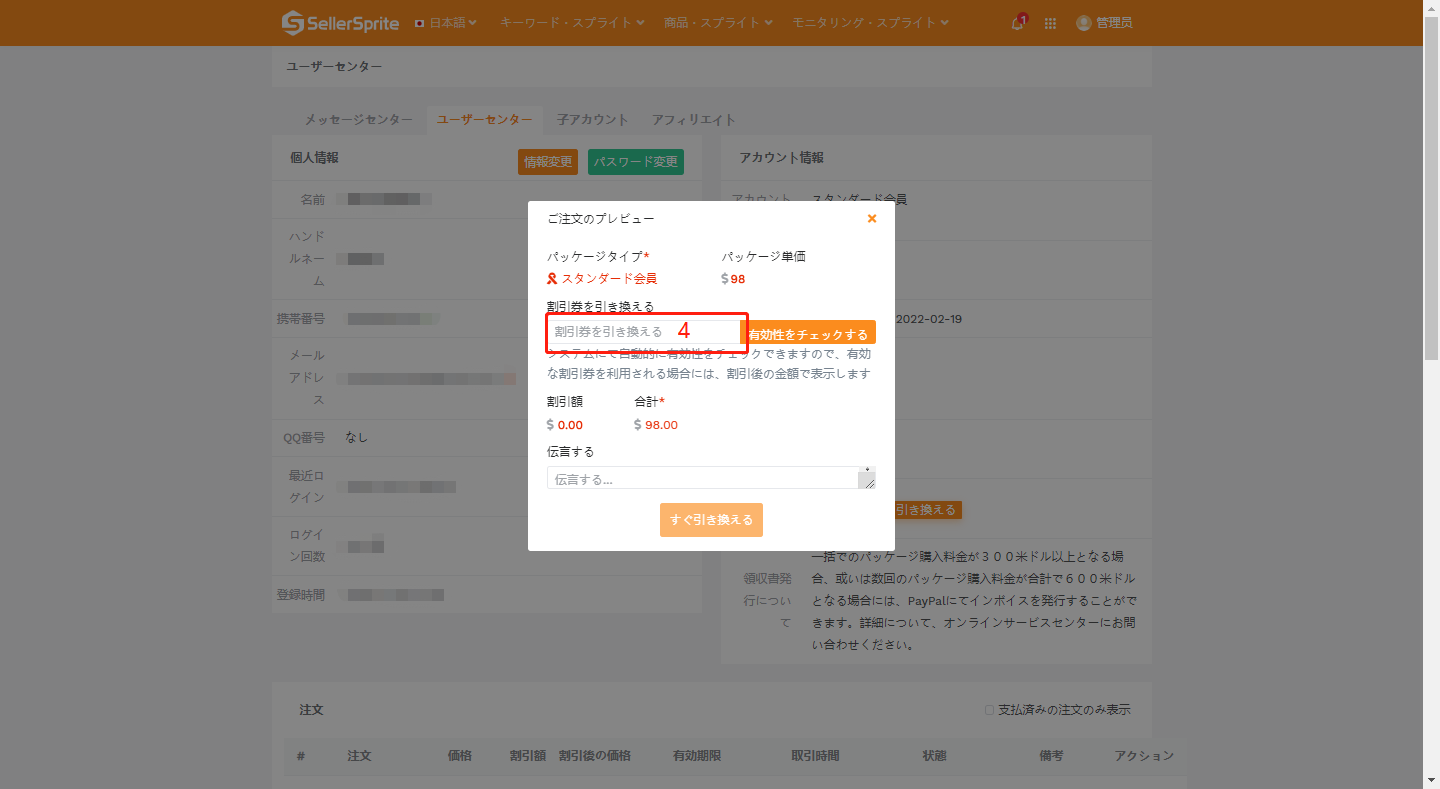Viewport: 1440px width, 789px height.
Task: Click the SellerSprite logo
Action: click(x=340, y=22)
